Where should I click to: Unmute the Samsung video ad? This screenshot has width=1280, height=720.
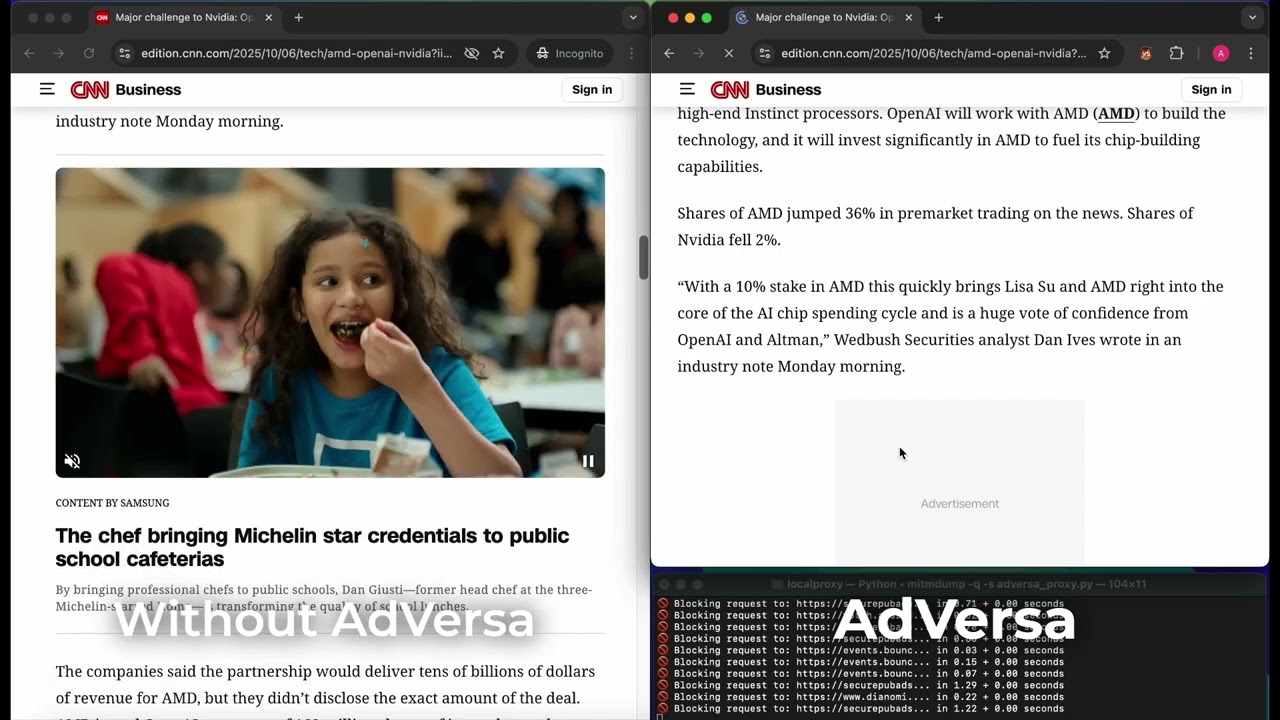coord(72,461)
